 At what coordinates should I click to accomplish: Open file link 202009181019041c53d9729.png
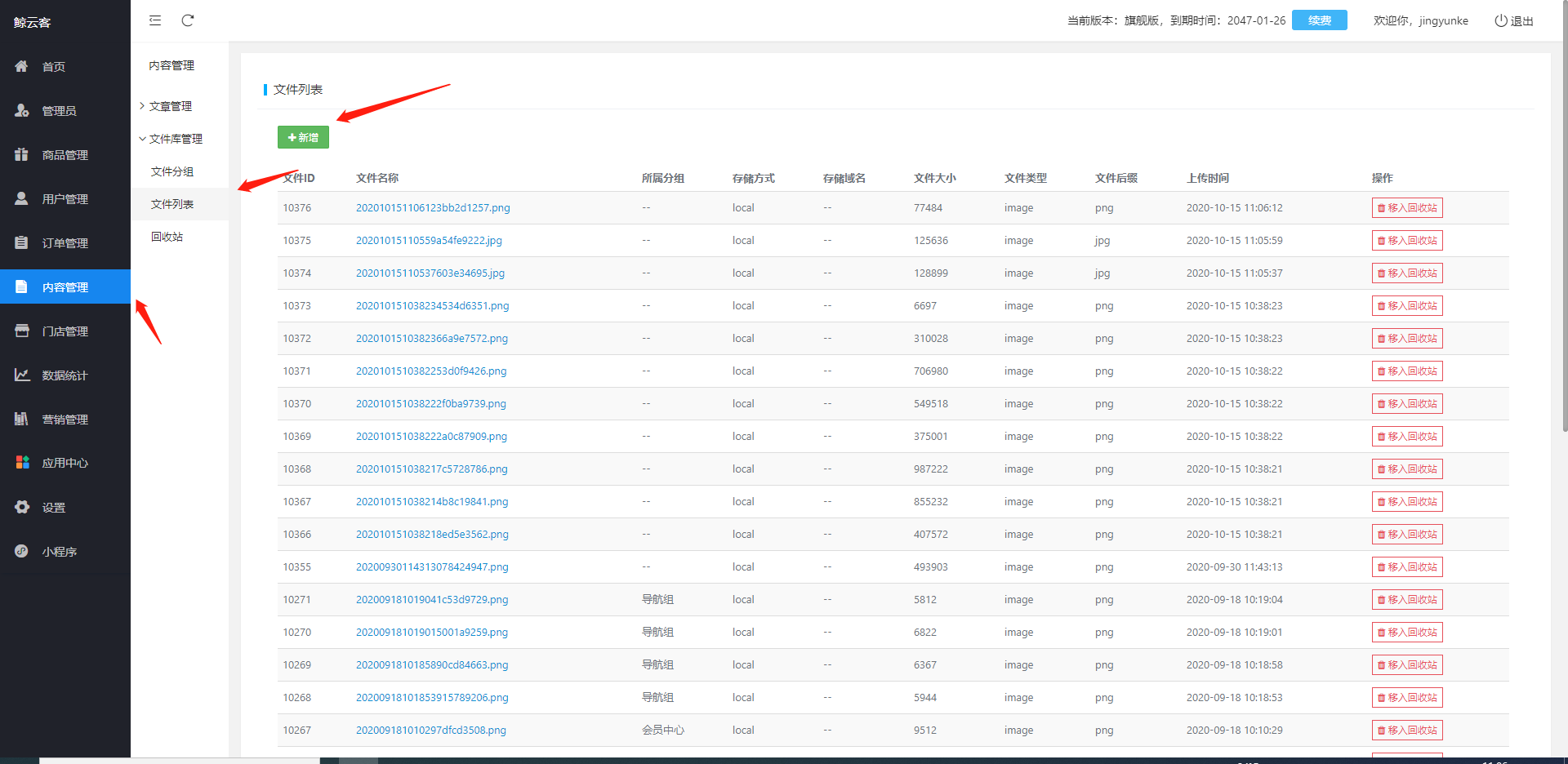point(432,600)
